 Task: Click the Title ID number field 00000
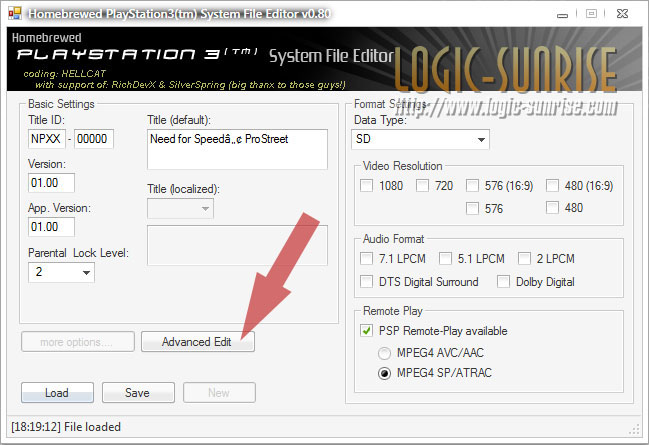94,139
